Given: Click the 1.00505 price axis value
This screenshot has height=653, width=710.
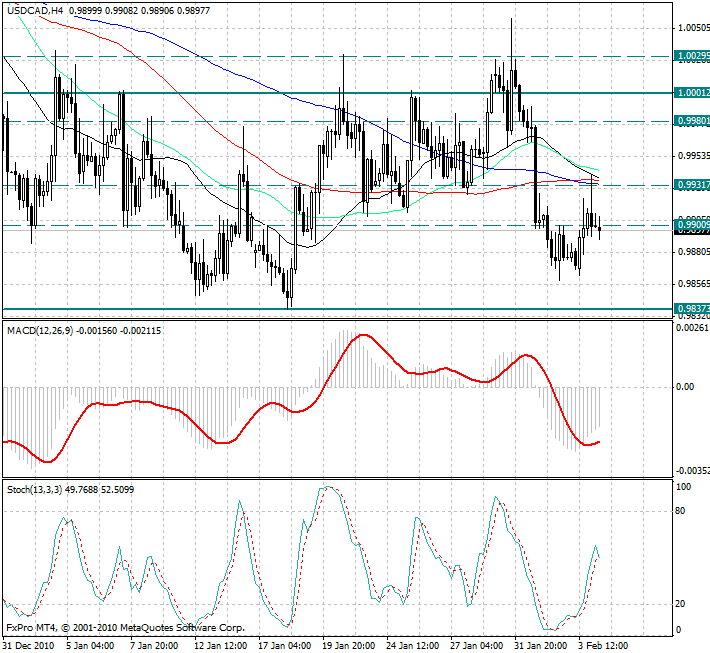Looking at the screenshot, I should [693, 28].
